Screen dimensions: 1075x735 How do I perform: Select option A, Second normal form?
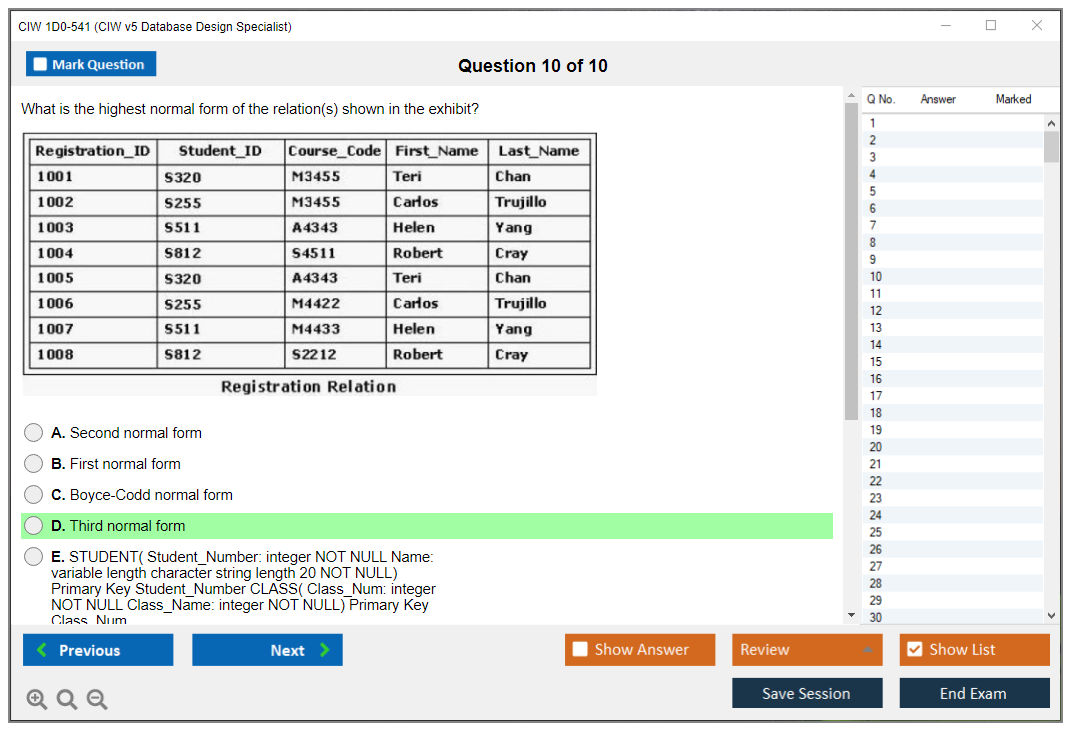pyautogui.click(x=34, y=433)
